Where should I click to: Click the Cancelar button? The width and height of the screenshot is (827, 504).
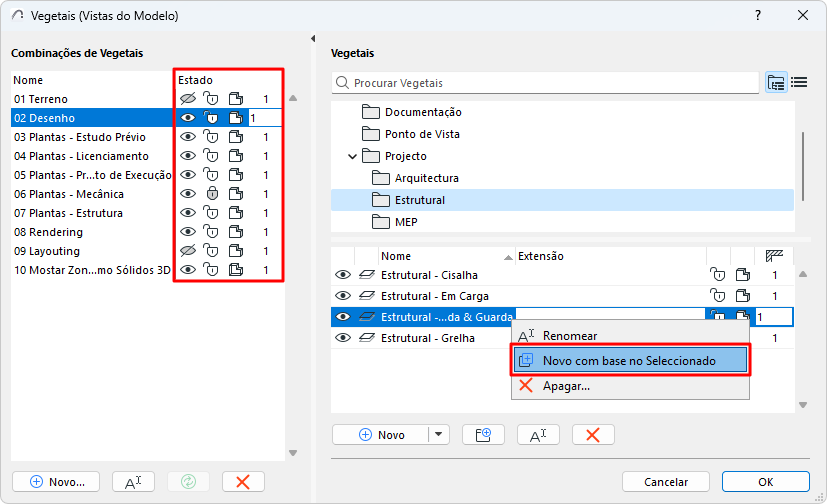(x=666, y=481)
